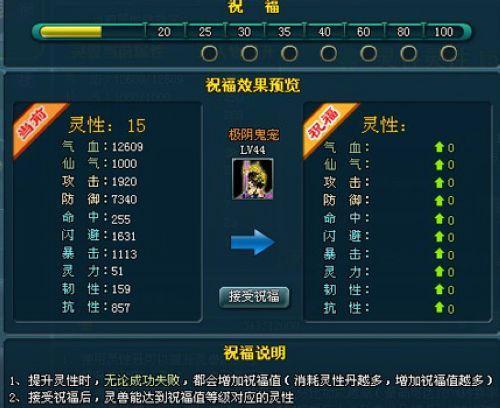Select the 极阴鬼宠 pet portrait
The image size is (500, 408).
pos(253,179)
